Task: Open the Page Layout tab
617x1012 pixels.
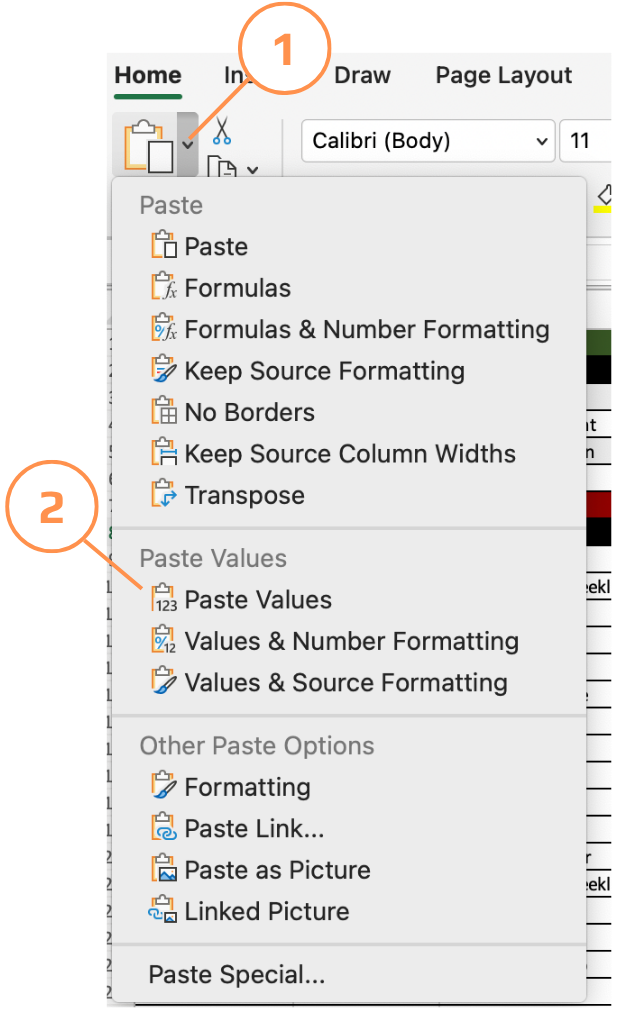Action: [503, 76]
